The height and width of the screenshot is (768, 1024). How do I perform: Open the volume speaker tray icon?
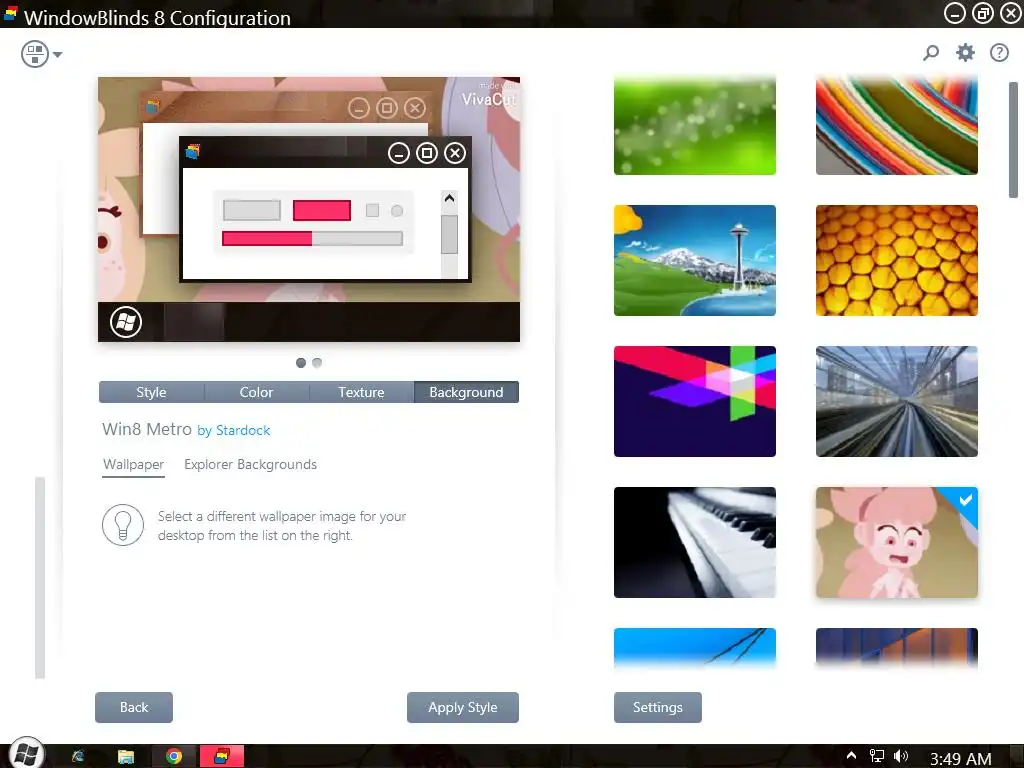(901, 756)
